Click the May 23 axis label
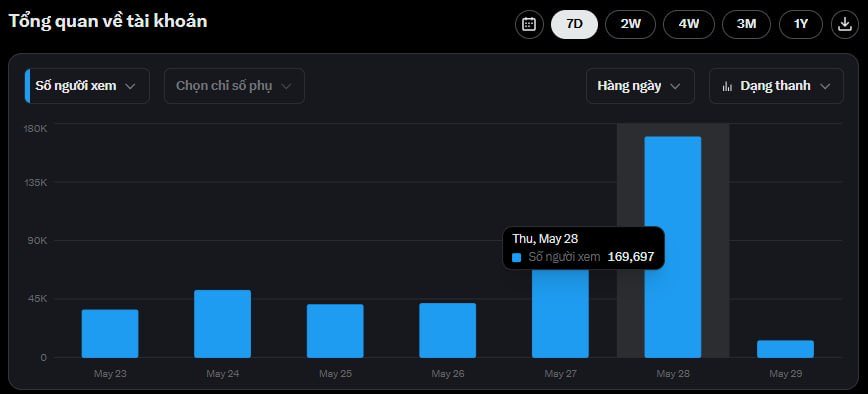 (110, 374)
